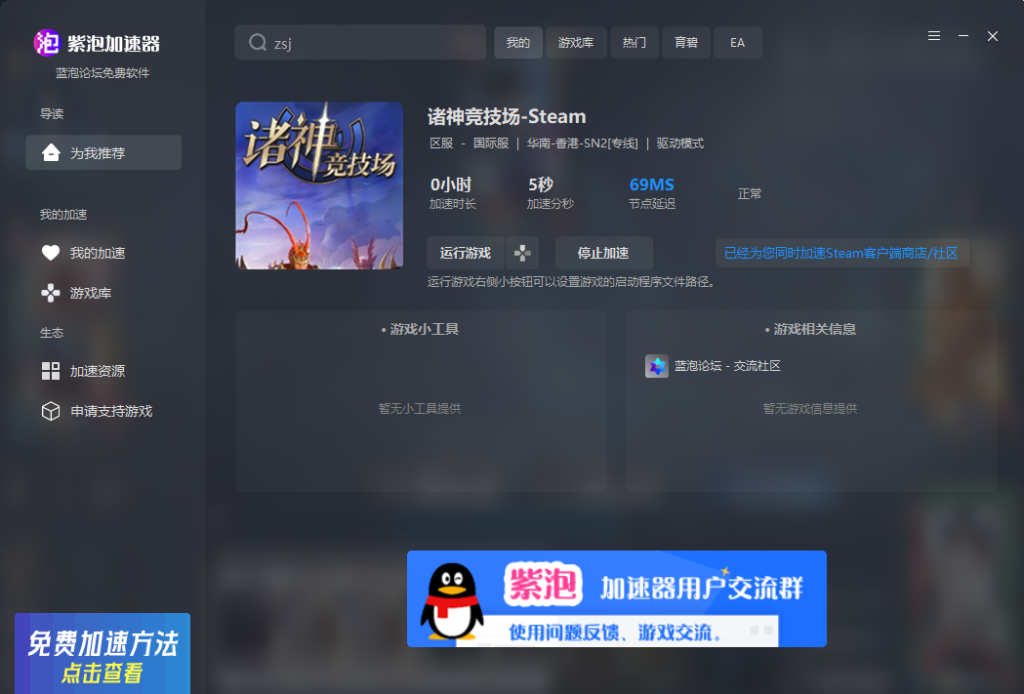Click the 驱动模式 mode text
The width and height of the screenshot is (1024, 694).
(680, 143)
